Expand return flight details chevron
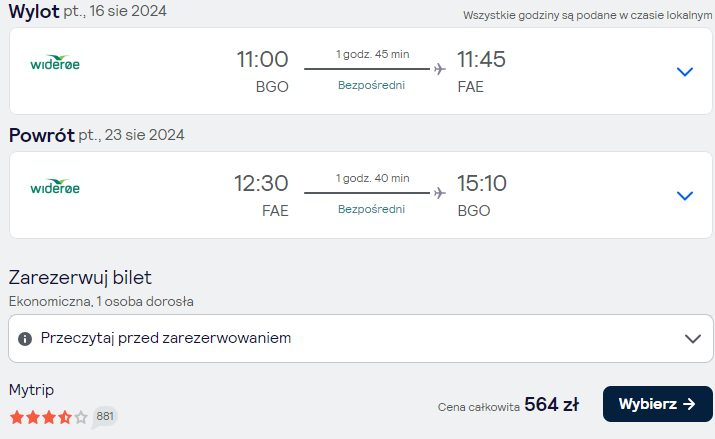The width and height of the screenshot is (715, 439). coord(684,196)
